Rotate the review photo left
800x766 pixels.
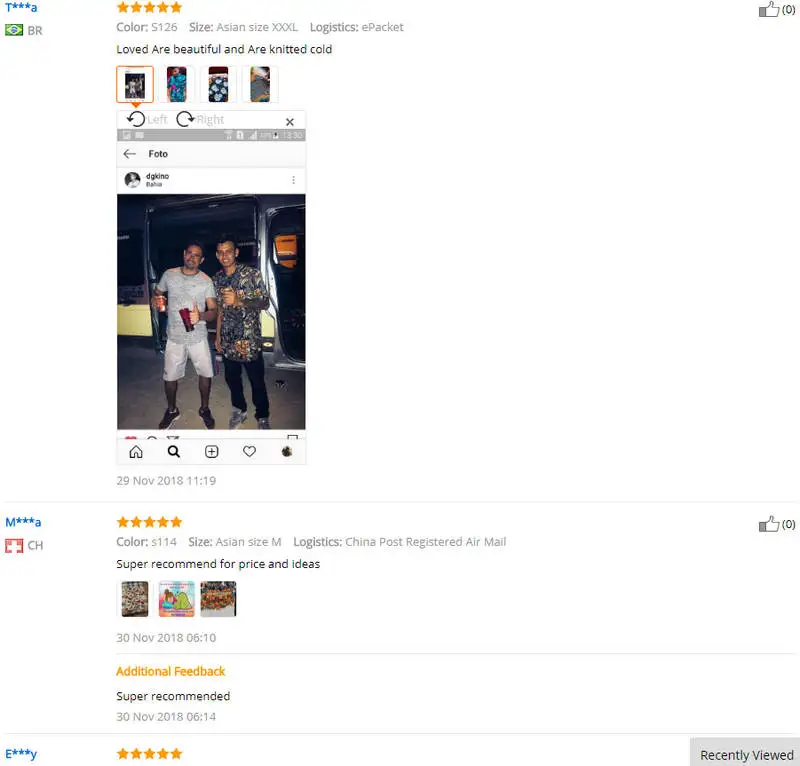pos(147,119)
